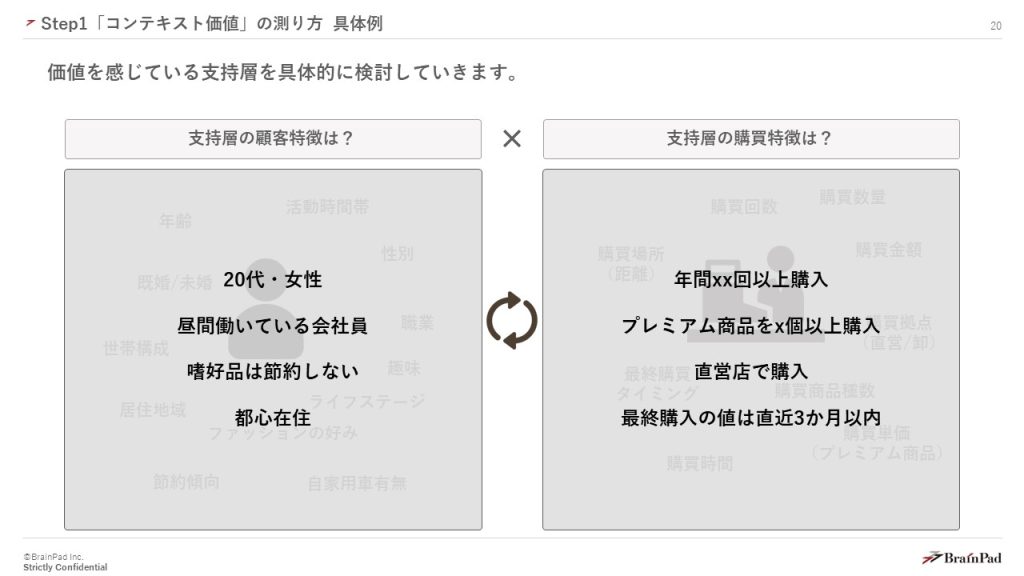Click the 年間xx回以上購入 text
The height and width of the screenshot is (576, 1024).
point(750,280)
